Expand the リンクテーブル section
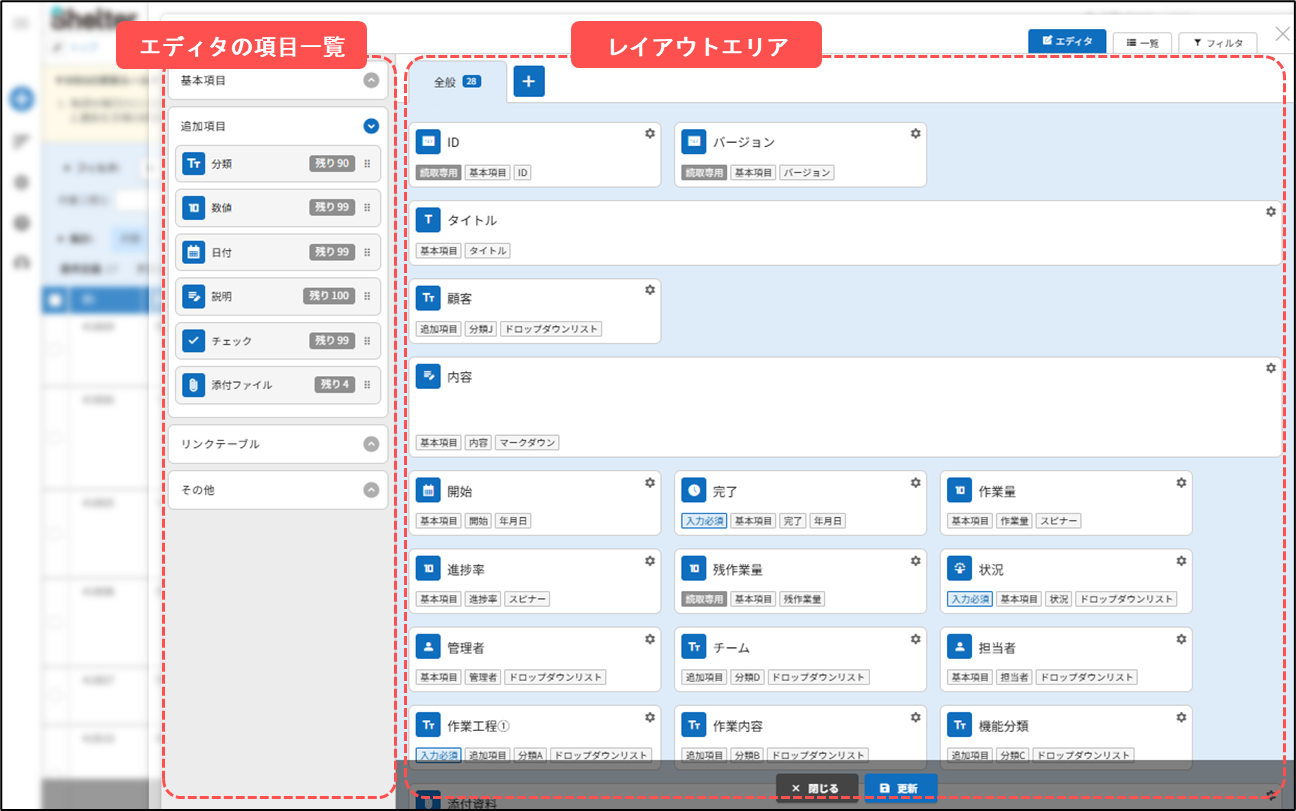 (x=371, y=444)
